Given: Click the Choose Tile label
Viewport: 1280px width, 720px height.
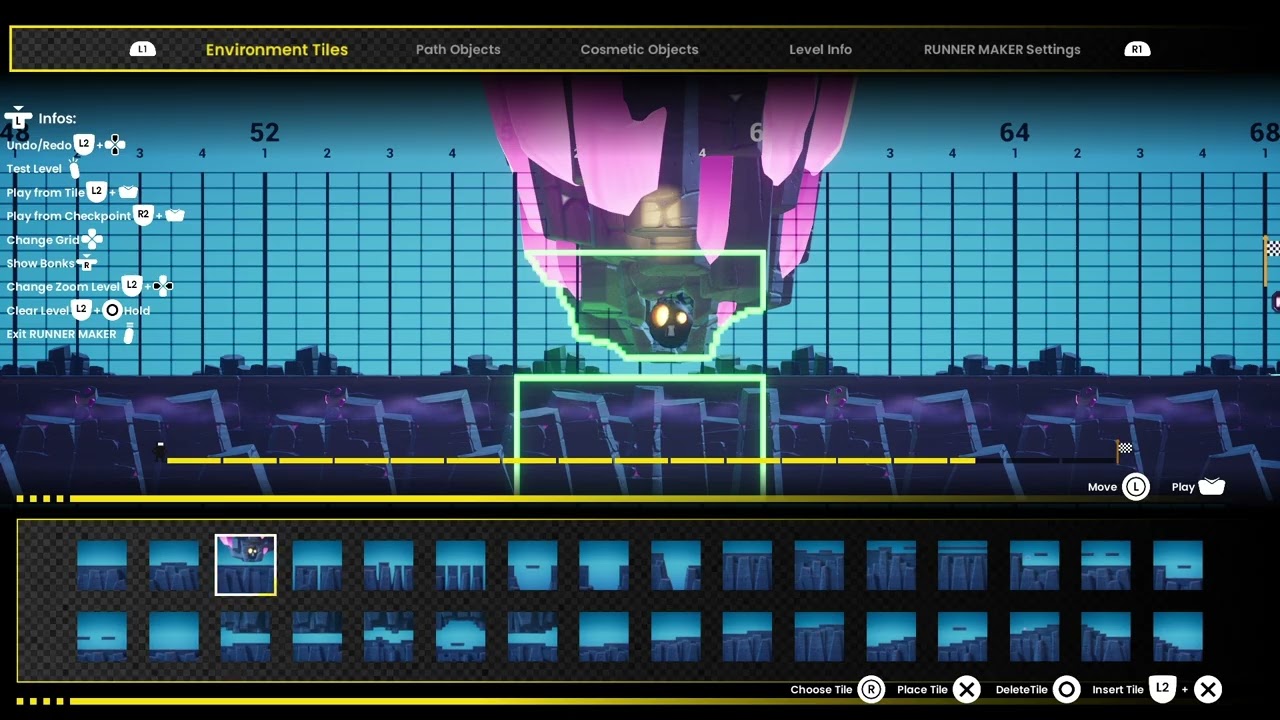Looking at the screenshot, I should click(821, 690).
